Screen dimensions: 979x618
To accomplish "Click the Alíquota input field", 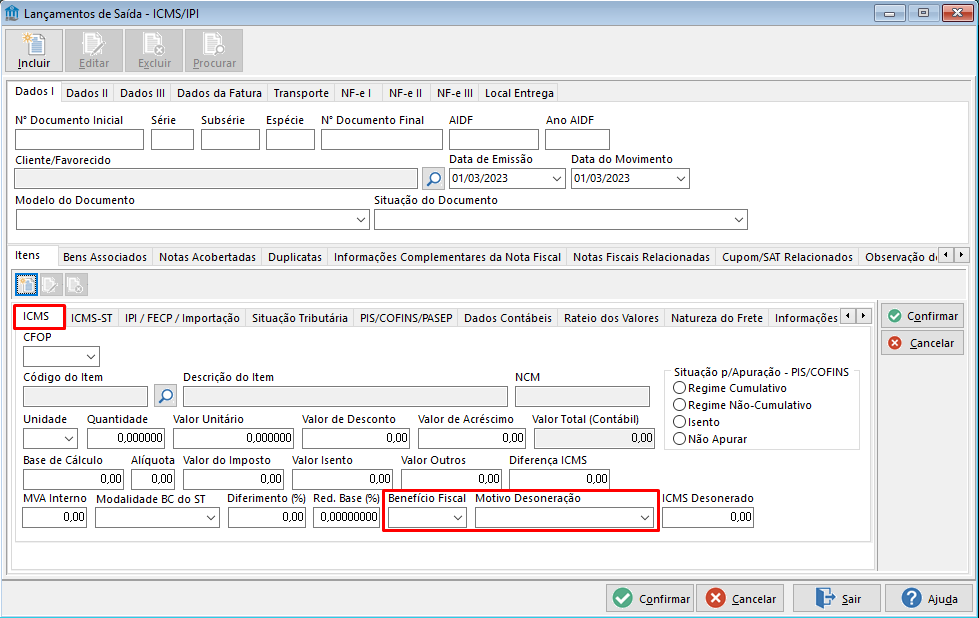I will coord(153,479).
